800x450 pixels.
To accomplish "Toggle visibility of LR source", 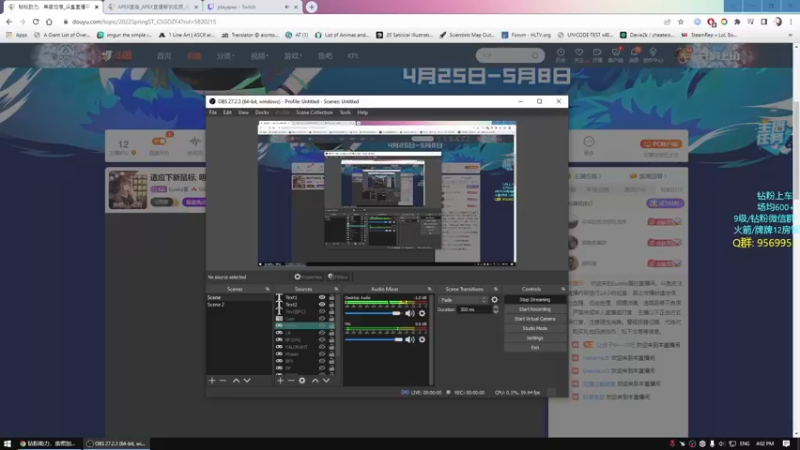I will [x=322, y=333].
